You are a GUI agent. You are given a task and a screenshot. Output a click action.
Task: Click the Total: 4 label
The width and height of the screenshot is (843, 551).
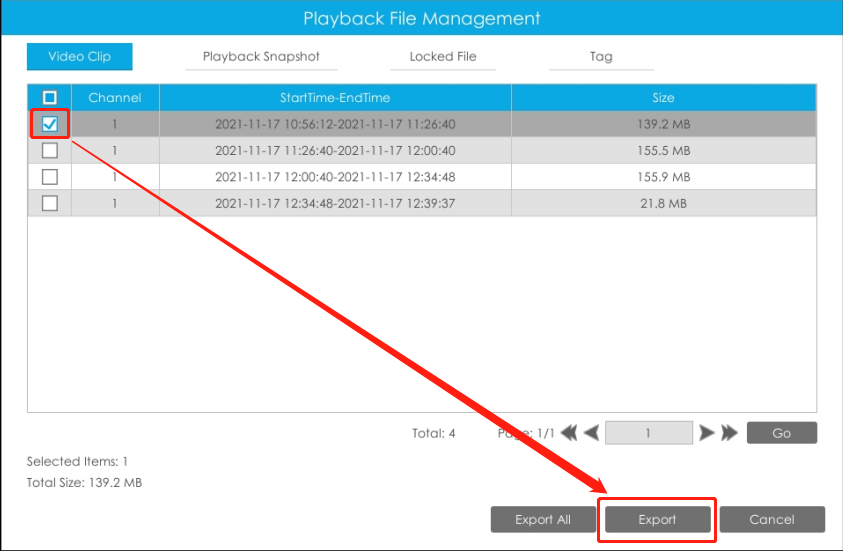point(433,433)
